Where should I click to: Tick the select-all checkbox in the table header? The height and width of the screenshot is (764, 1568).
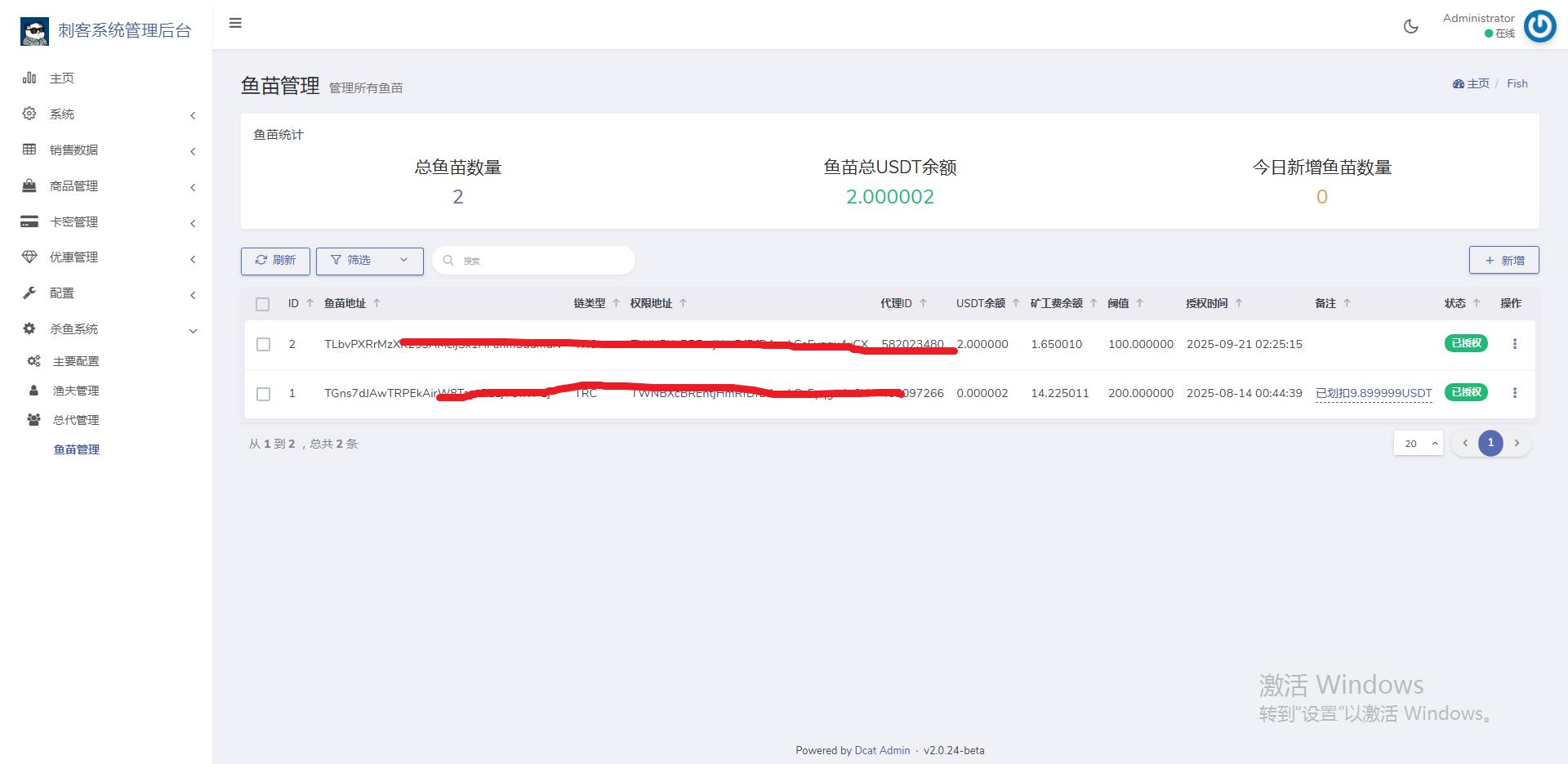pyautogui.click(x=262, y=304)
